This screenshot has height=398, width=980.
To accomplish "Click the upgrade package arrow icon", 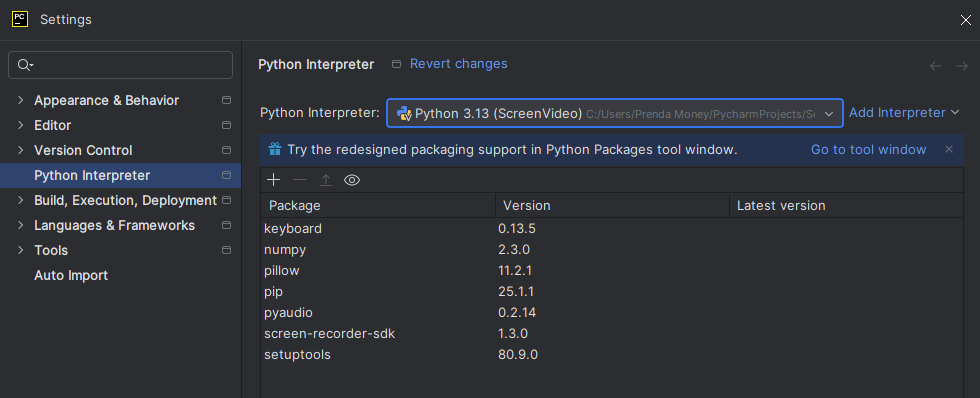I will tap(326, 180).
